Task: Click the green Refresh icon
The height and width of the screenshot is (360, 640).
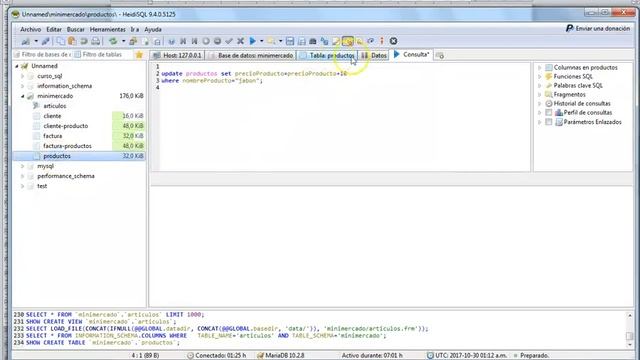Action: [x=113, y=41]
